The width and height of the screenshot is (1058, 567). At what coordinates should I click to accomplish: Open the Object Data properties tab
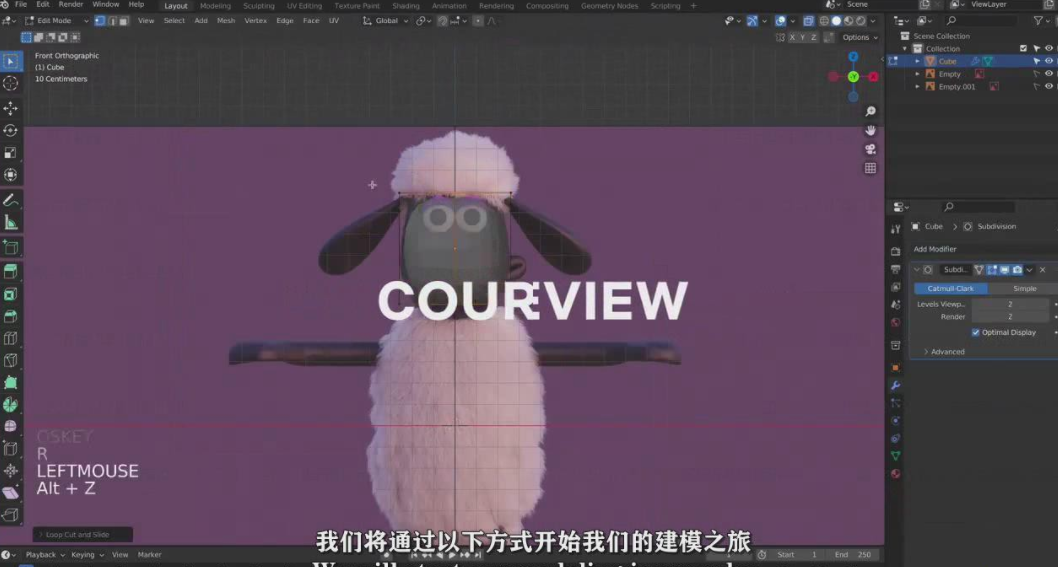(895, 456)
